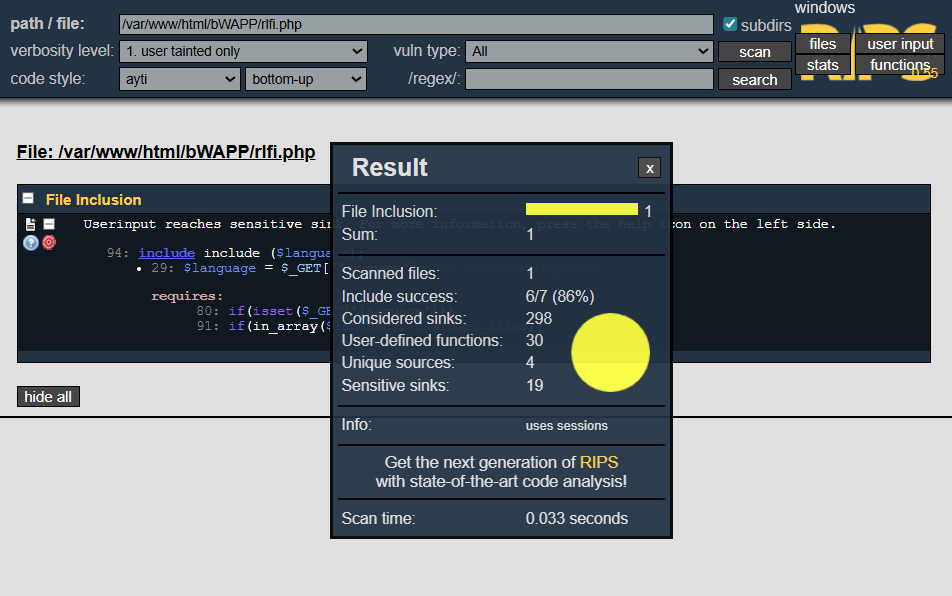Screen dimensions: 952x596
Task: Show the functions window
Action: click(x=899, y=65)
